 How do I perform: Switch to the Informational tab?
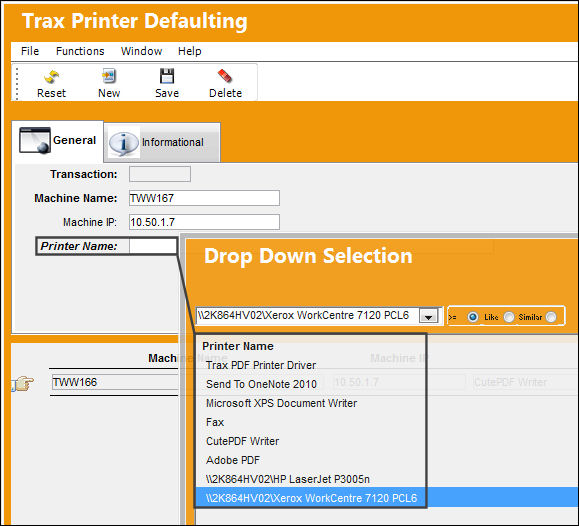click(162, 143)
